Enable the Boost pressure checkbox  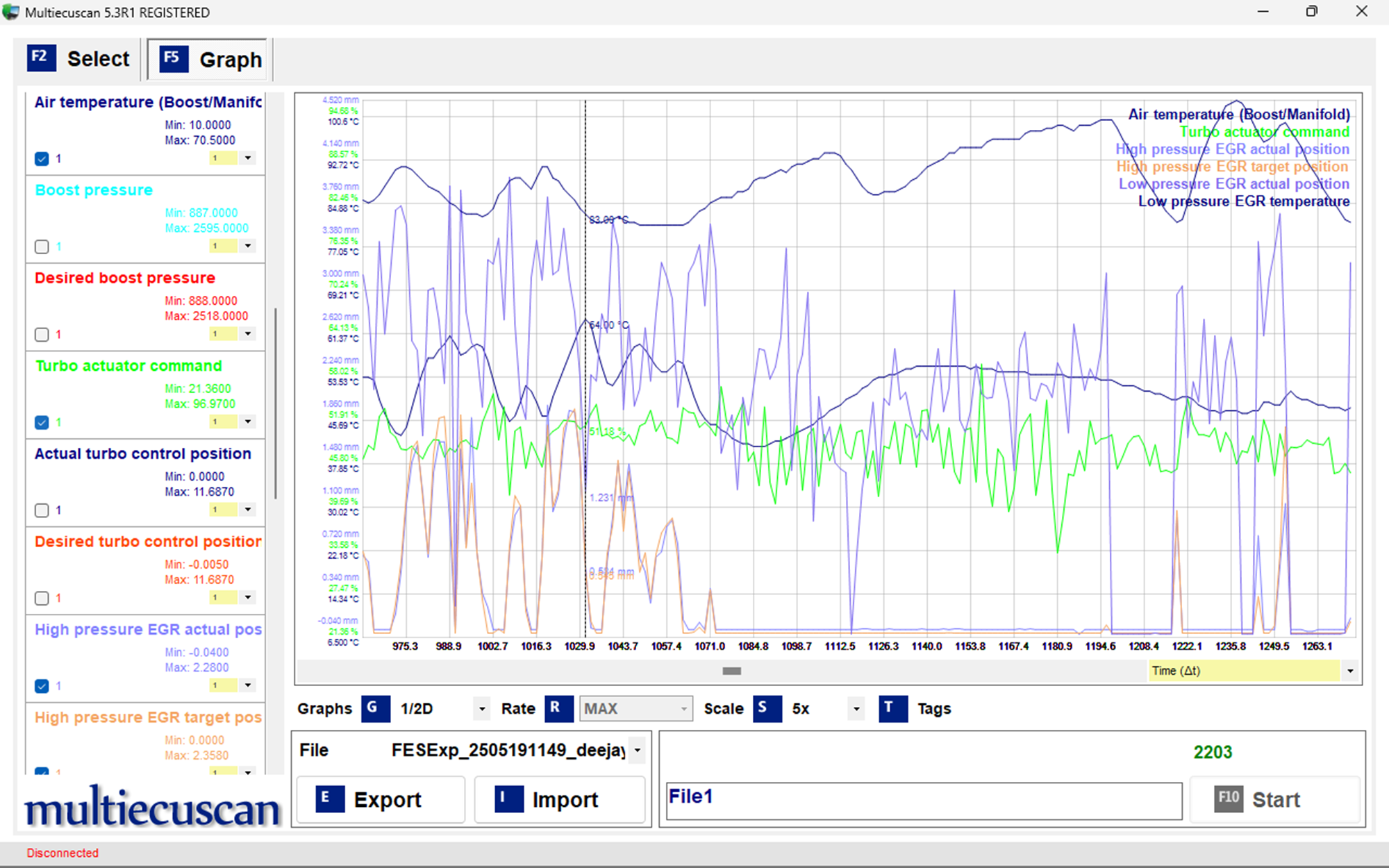pyautogui.click(x=42, y=247)
